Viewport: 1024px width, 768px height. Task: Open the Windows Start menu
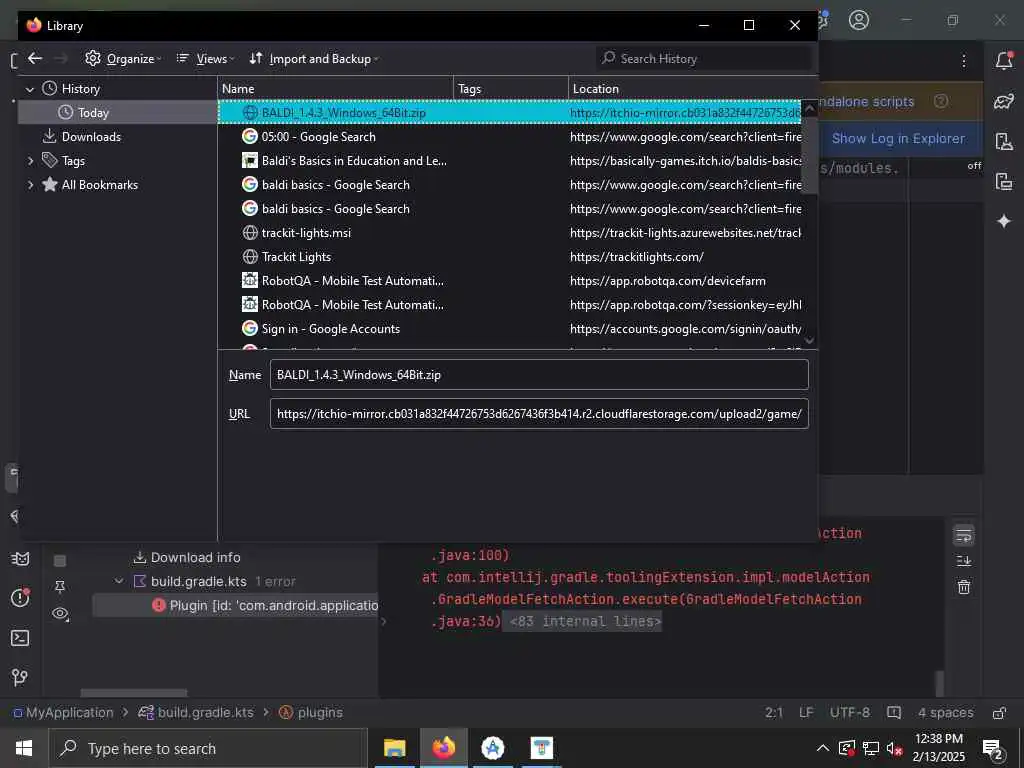pos(24,748)
